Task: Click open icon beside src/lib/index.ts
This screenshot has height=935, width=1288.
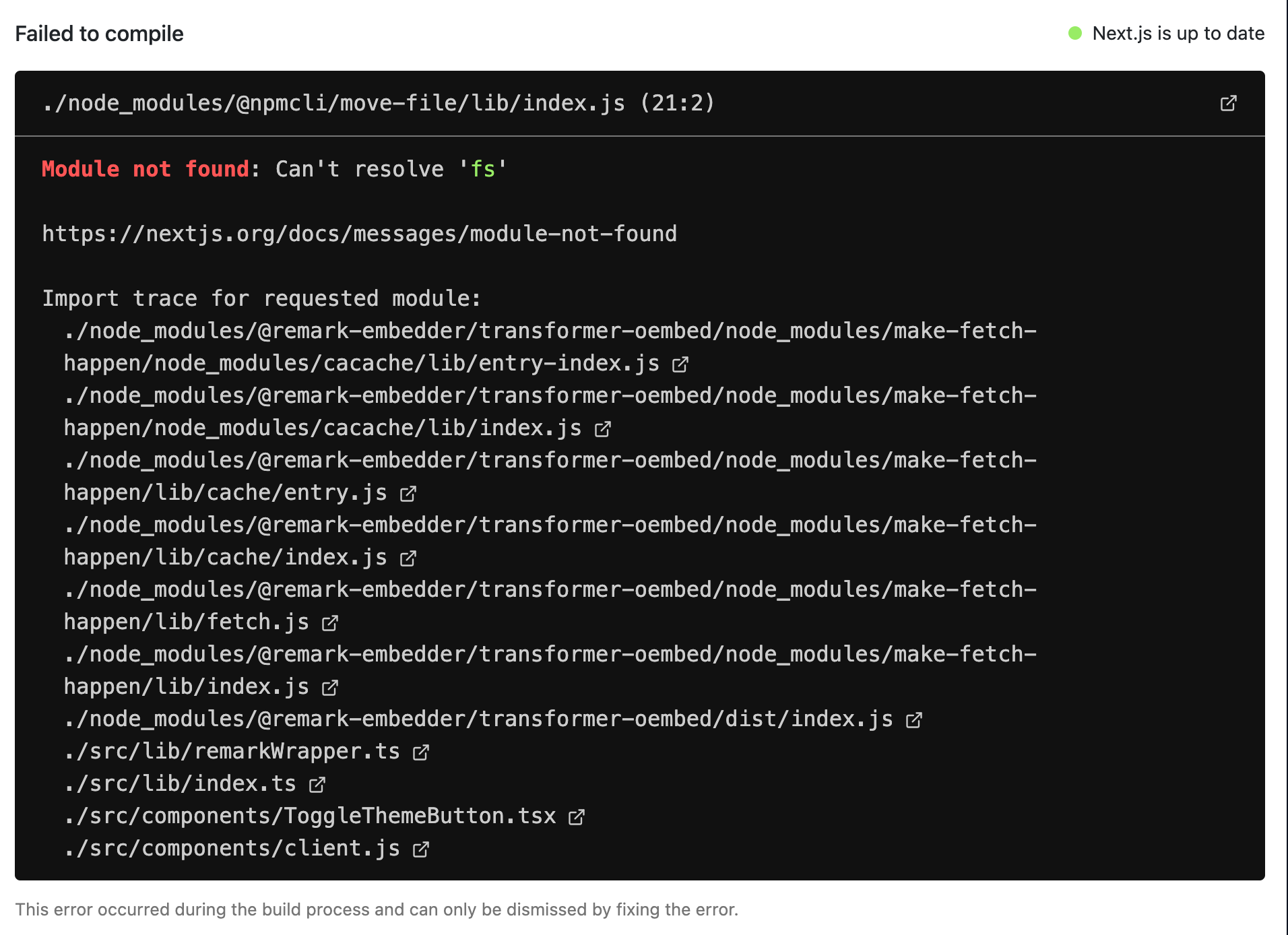Action: click(317, 785)
